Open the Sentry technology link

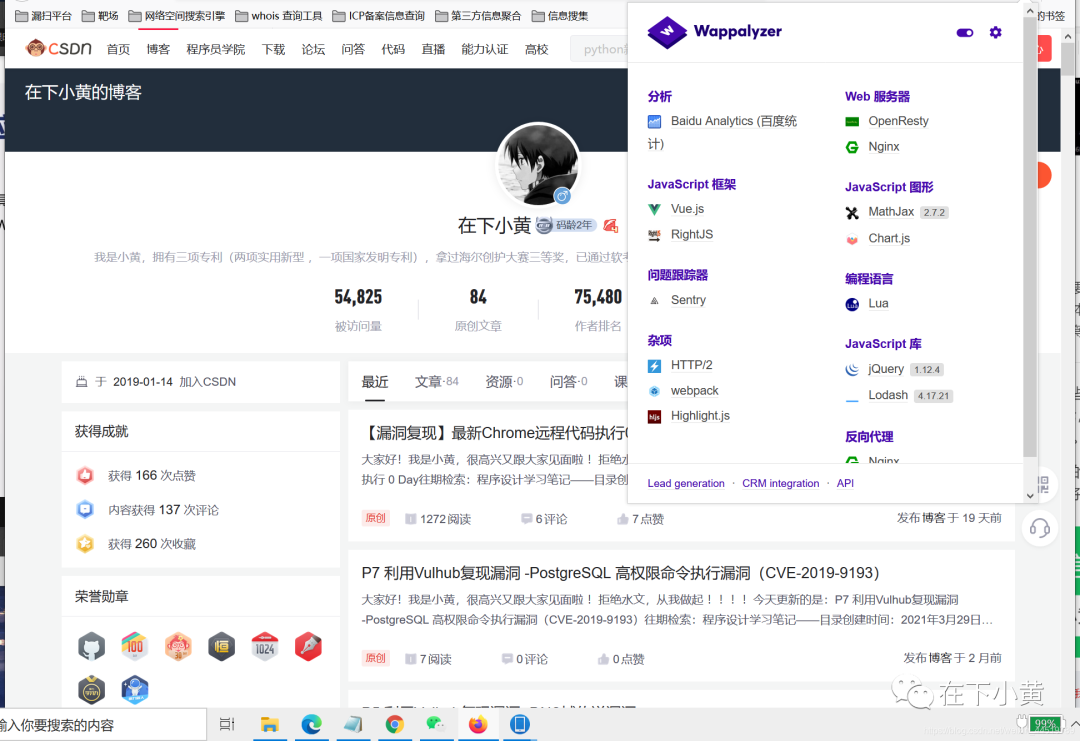(x=688, y=300)
